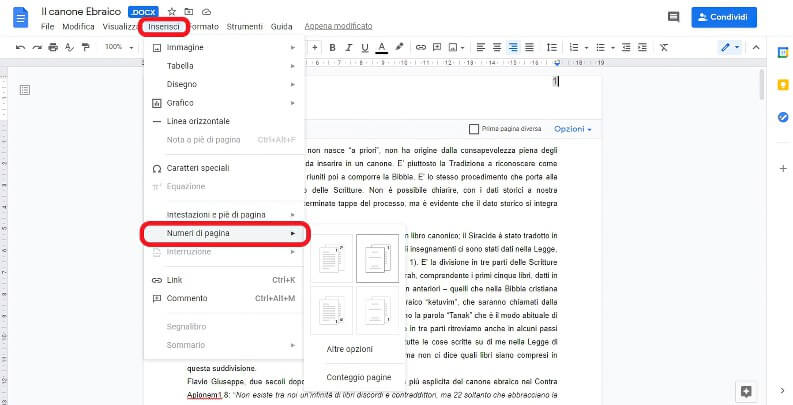The image size is (793, 405).
Task: Click the highlighter color icon
Action: point(400,47)
